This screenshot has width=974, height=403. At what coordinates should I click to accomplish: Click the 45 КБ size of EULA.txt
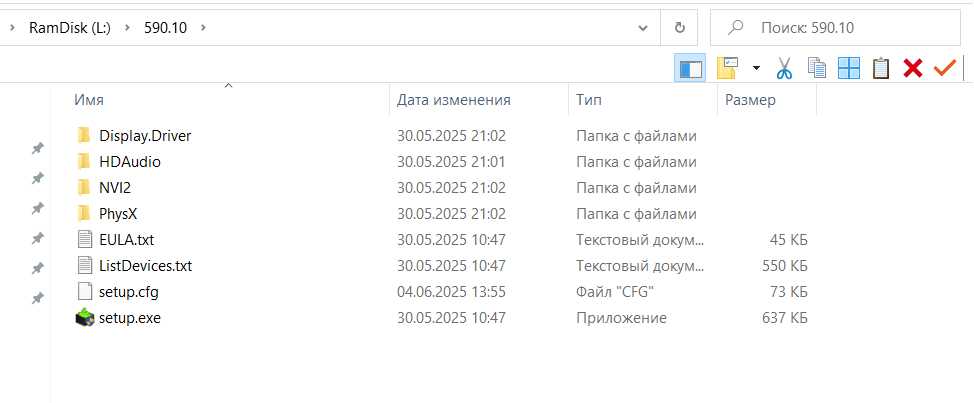(x=790, y=240)
